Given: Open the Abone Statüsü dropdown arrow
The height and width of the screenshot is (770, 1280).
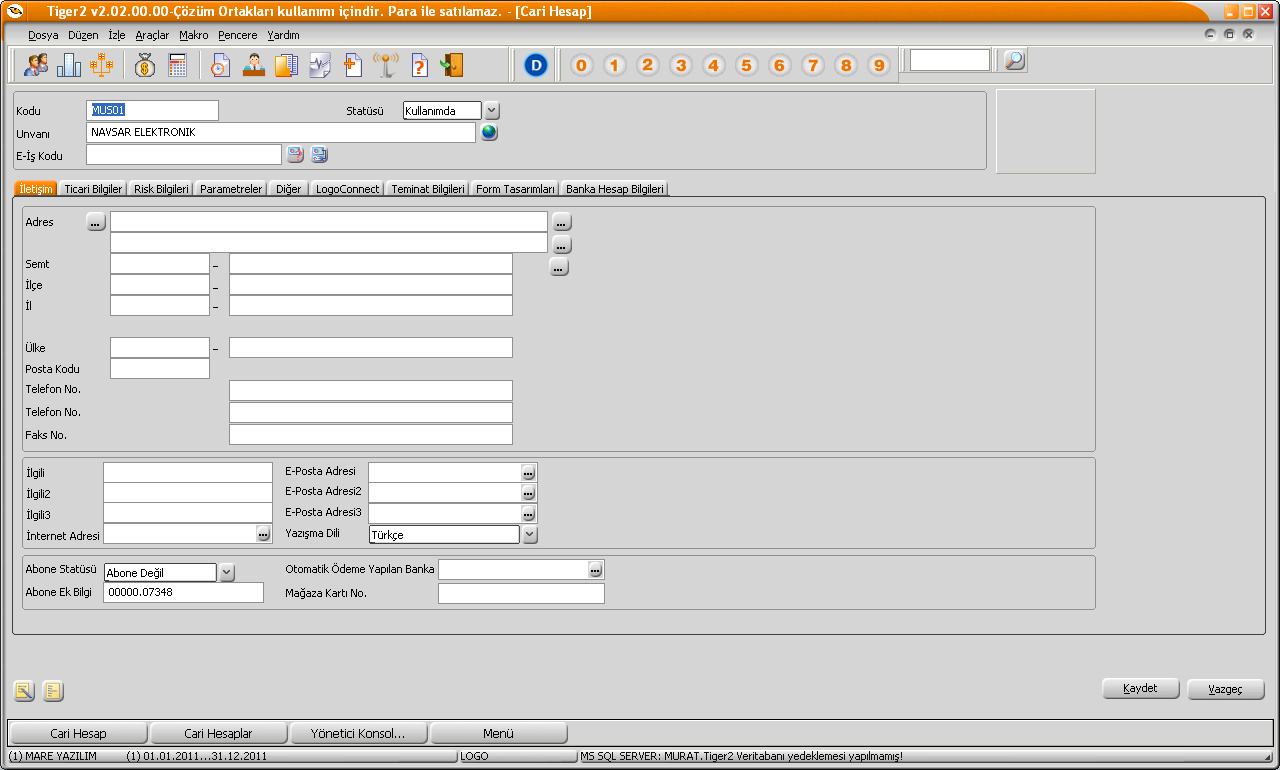Looking at the screenshot, I should click(x=226, y=573).
